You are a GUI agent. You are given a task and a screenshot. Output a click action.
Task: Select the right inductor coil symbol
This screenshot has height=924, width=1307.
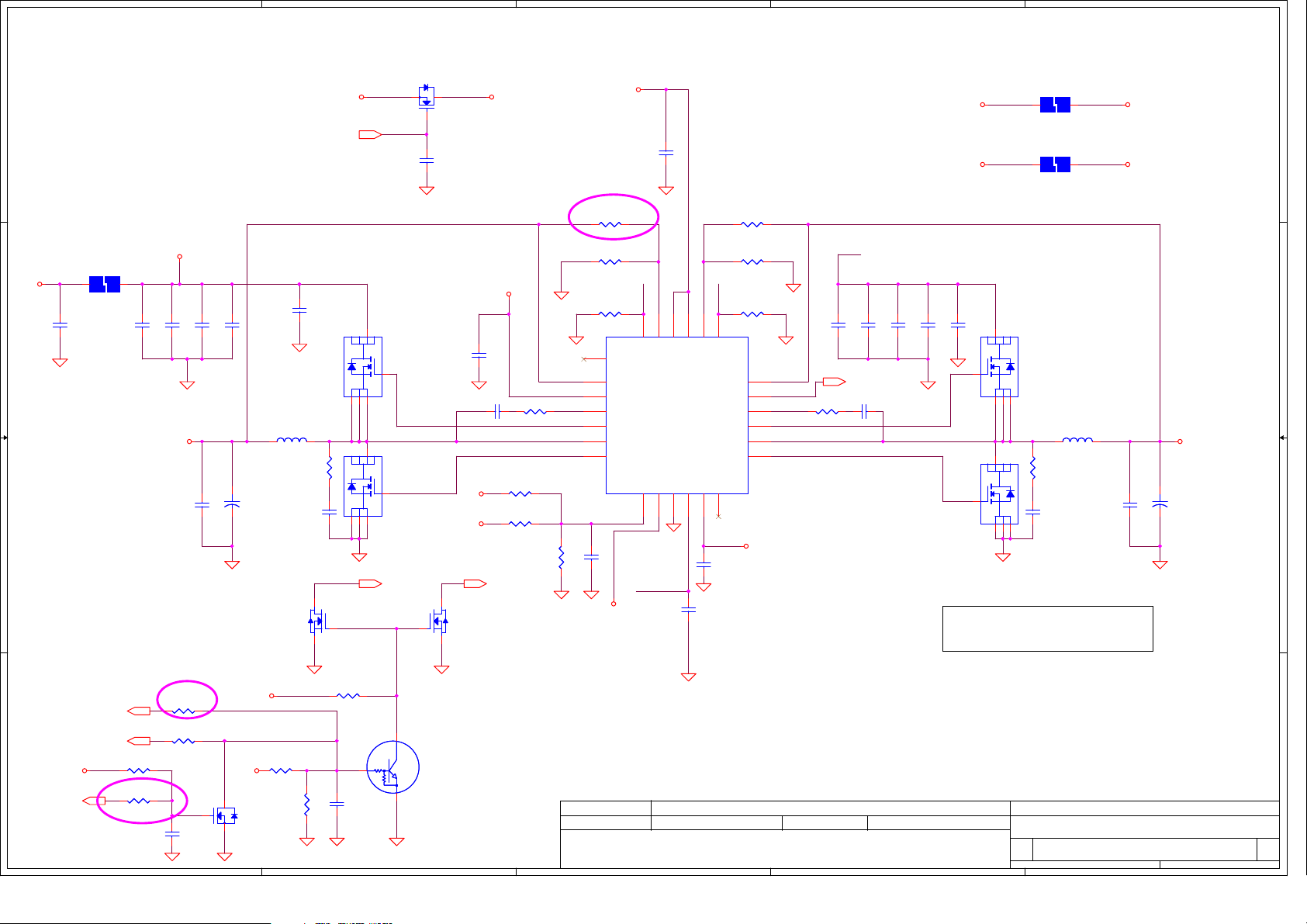click(x=1077, y=440)
